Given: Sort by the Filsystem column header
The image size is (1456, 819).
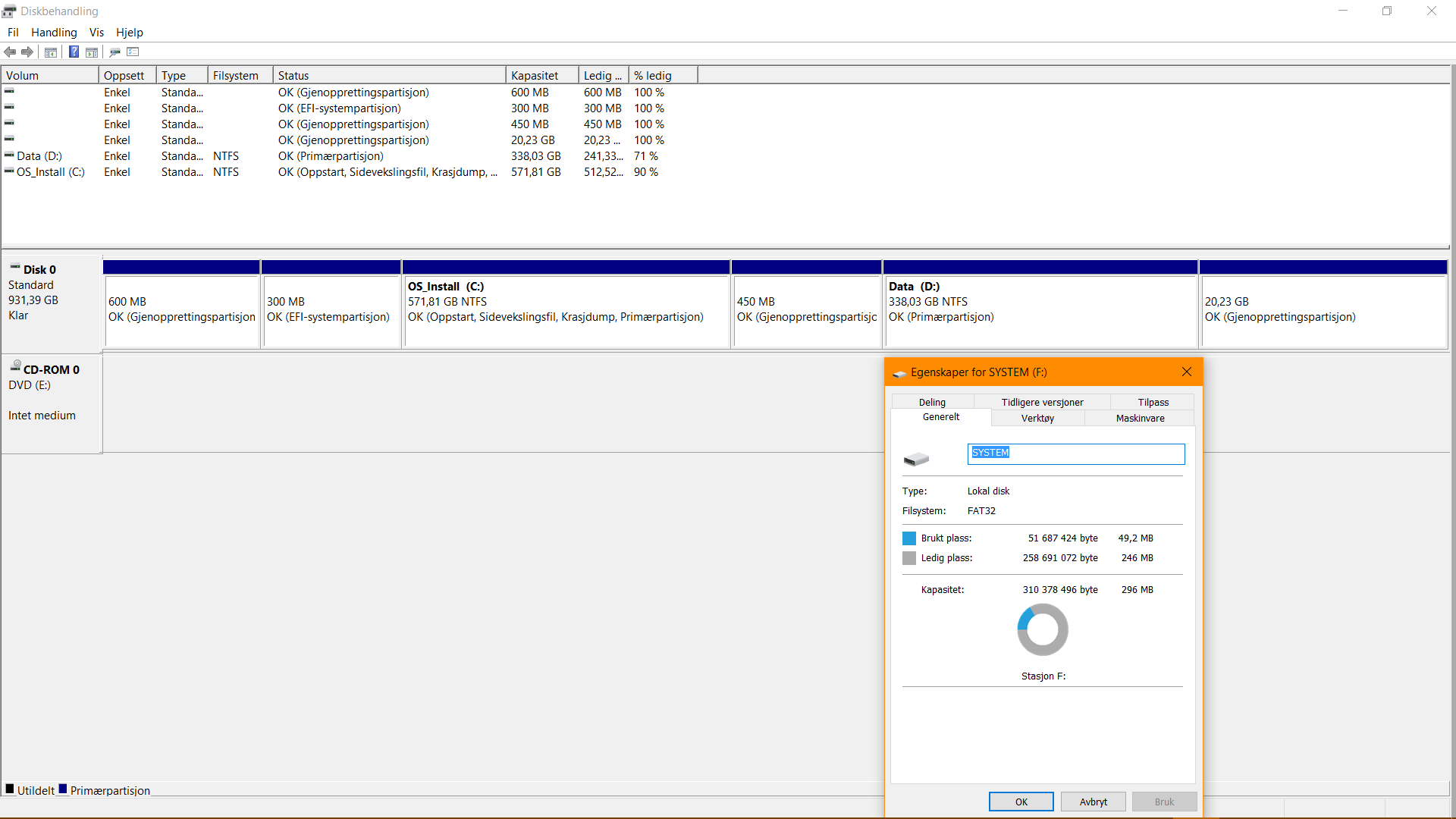Looking at the screenshot, I should 240,75.
